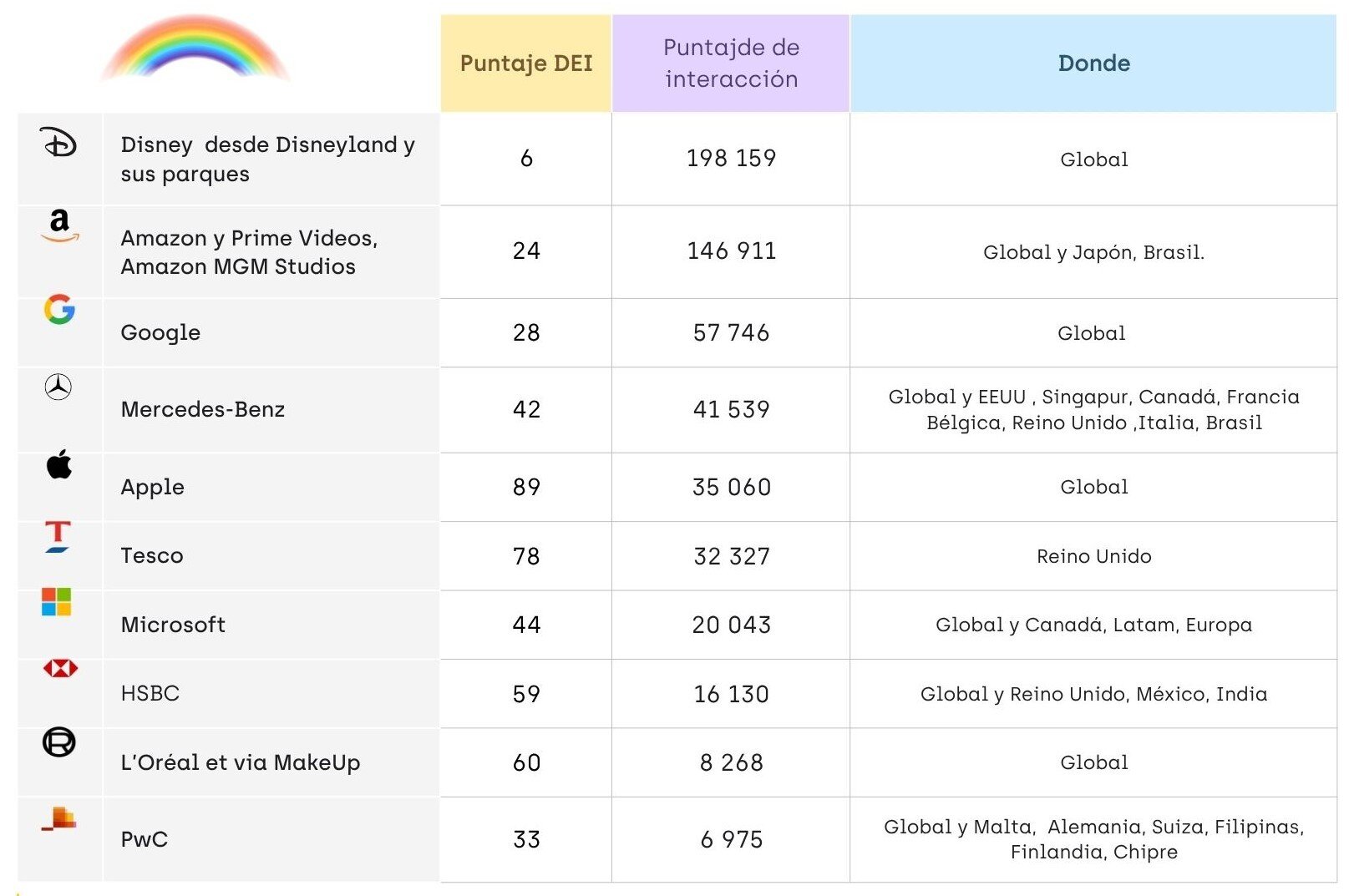Click interaction value 32 327

click(x=731, y=556)
